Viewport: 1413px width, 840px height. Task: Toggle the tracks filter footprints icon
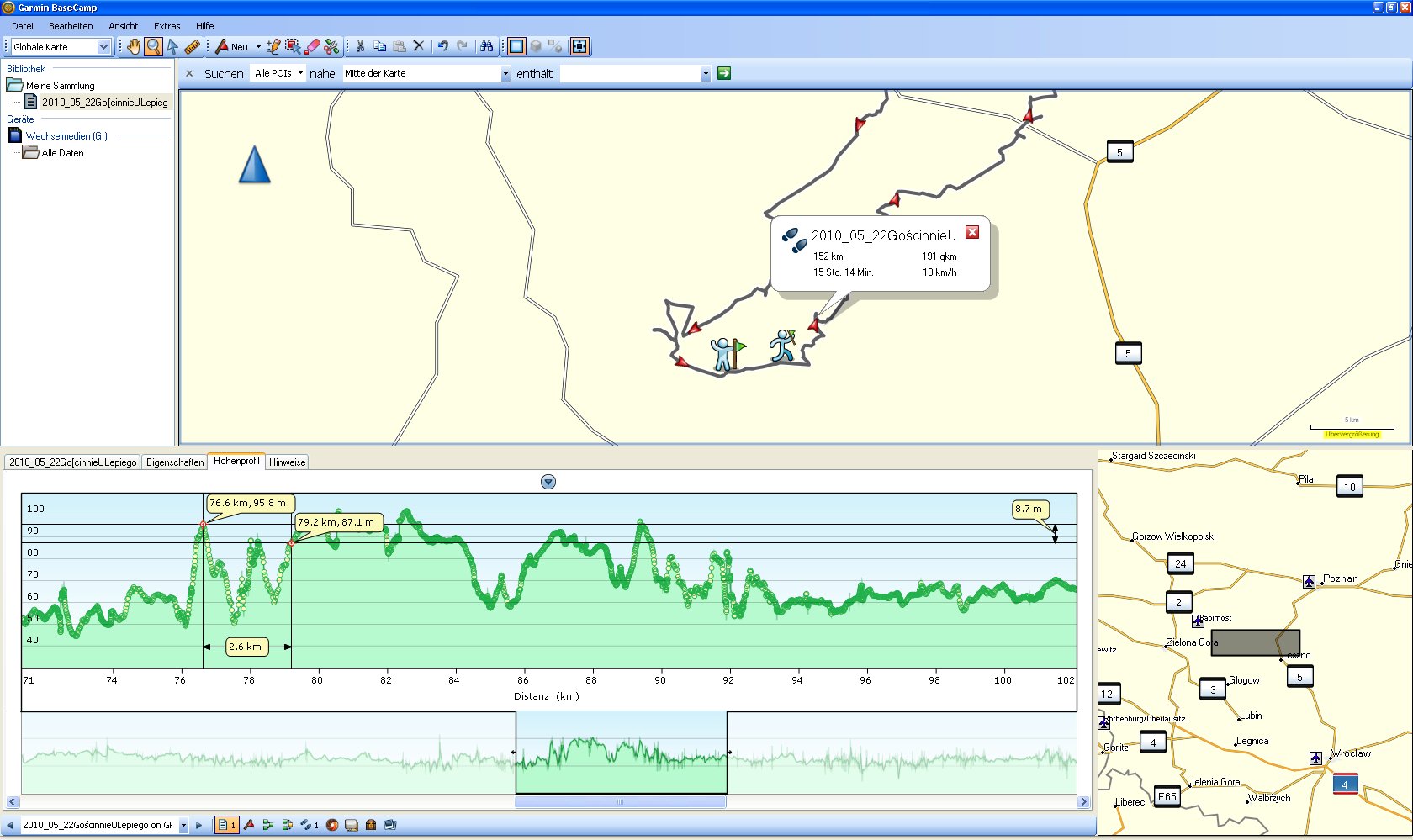[x=308, y=825]
